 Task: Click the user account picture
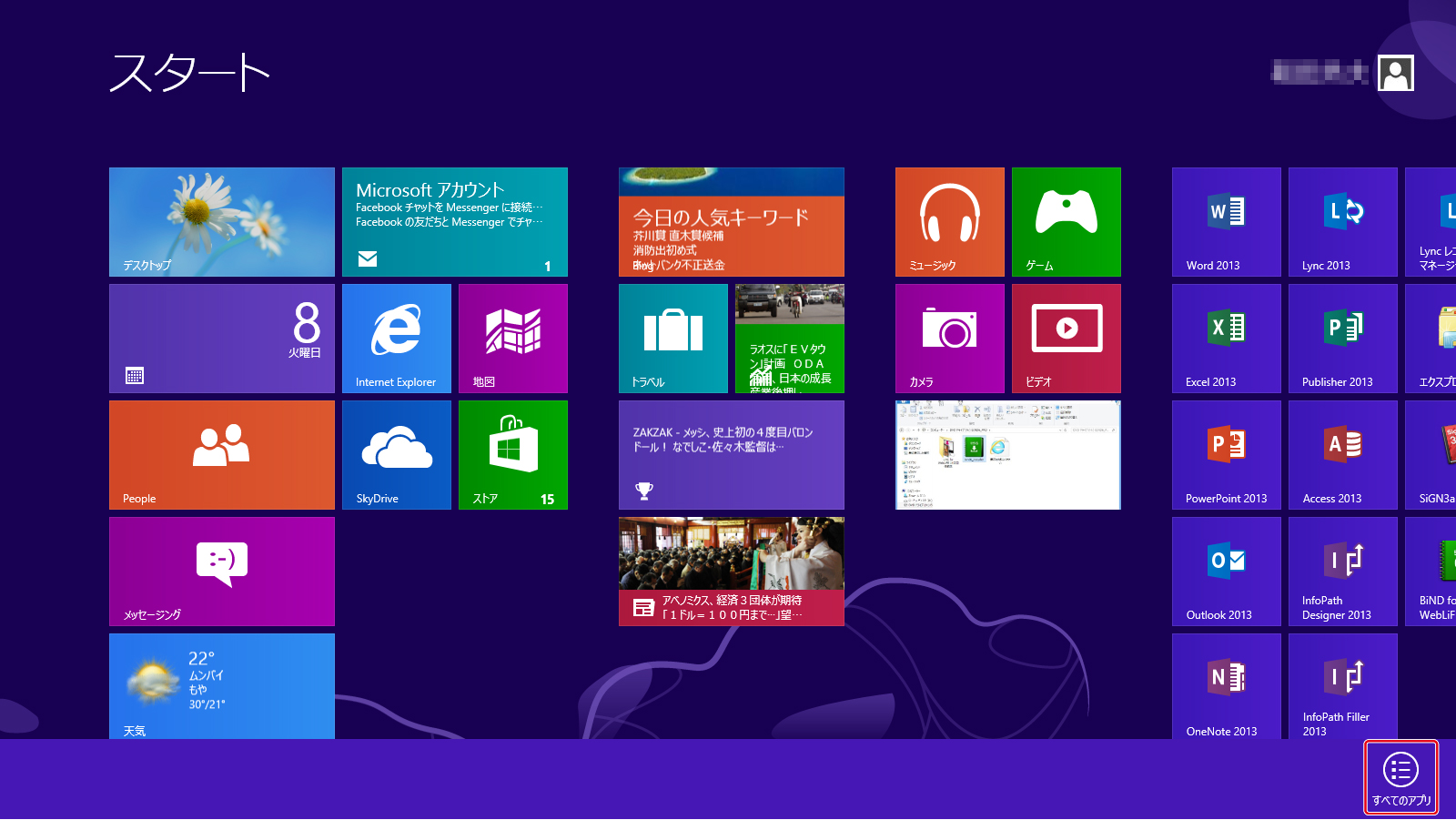1396,73
